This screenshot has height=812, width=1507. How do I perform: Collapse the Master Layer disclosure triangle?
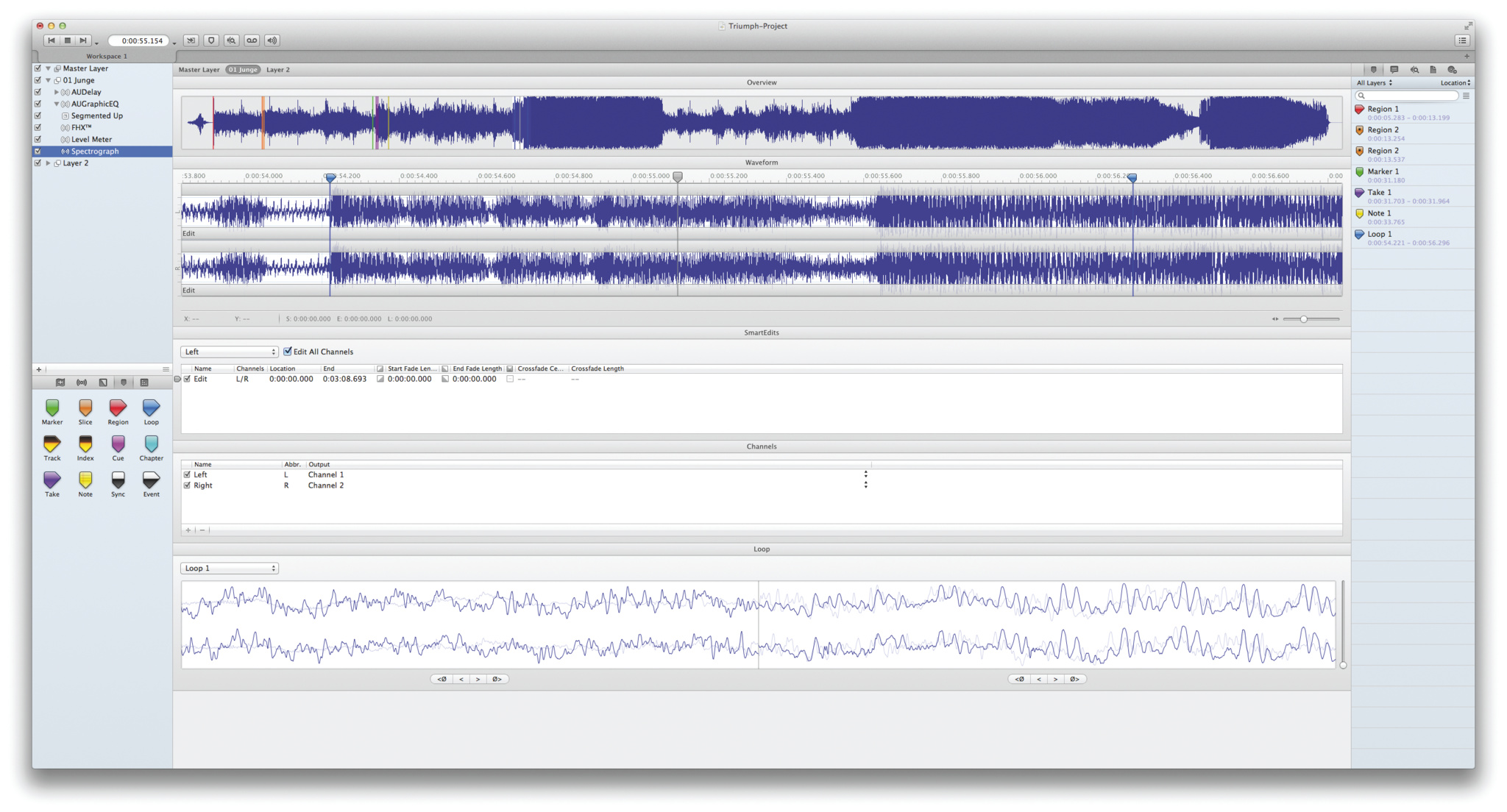[x=48, y=68]
